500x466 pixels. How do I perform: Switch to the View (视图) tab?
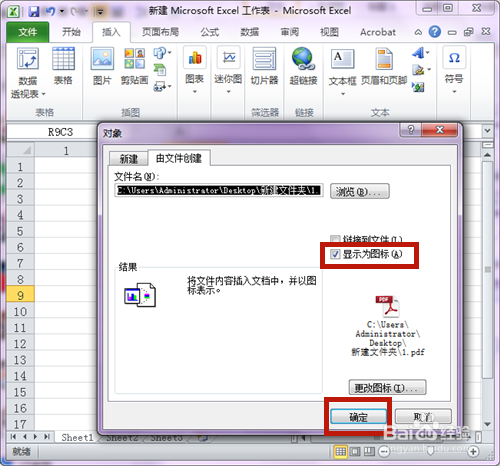[329, 32]
